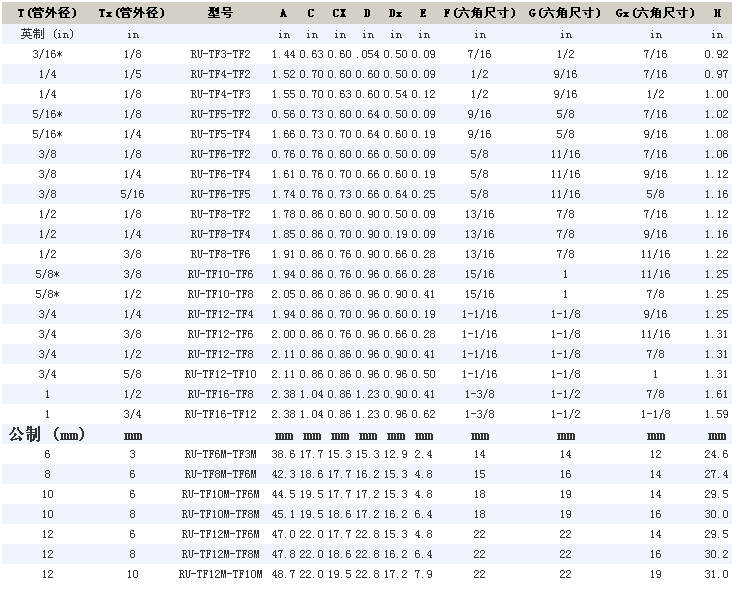Screen dimensions: 738x589
Task: Select the H column header
Action: tap(717, 13)
